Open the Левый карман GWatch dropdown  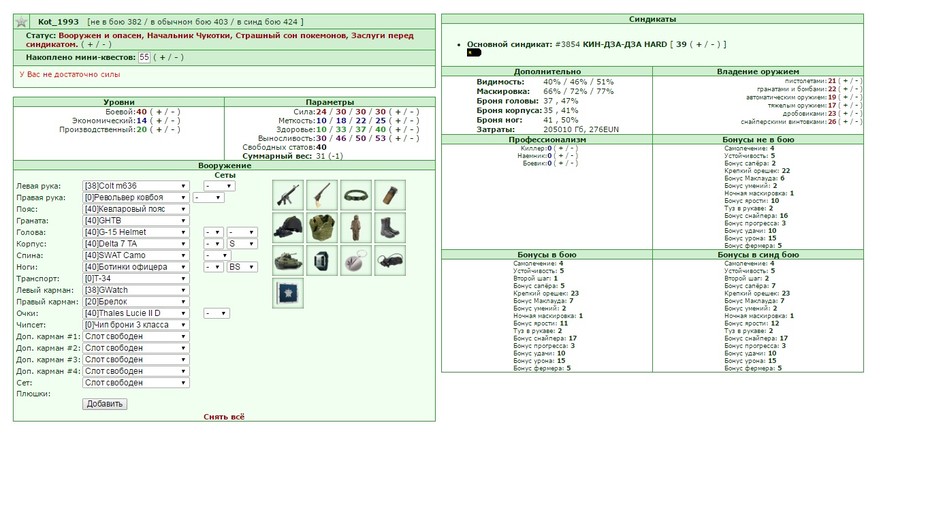pos(136,290)
